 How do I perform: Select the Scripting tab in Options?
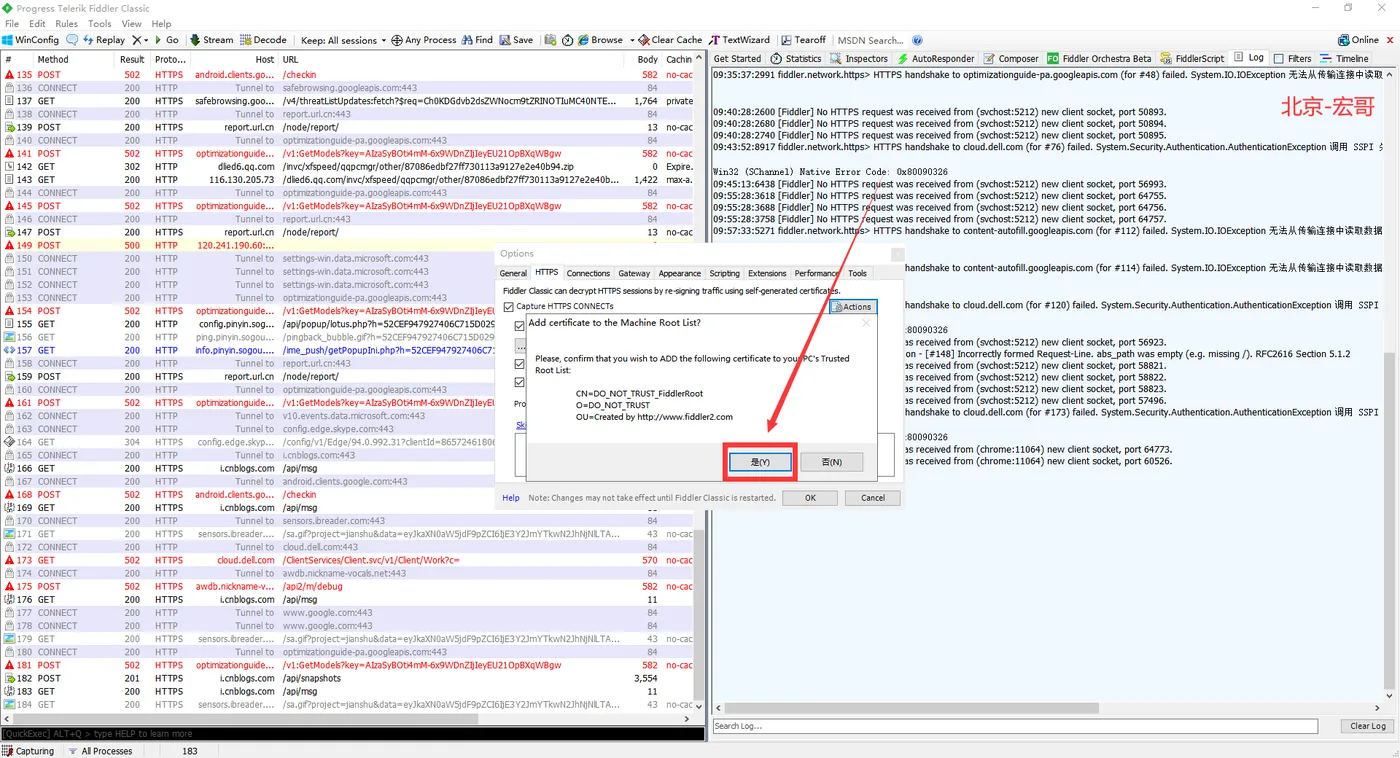[725, 273]
